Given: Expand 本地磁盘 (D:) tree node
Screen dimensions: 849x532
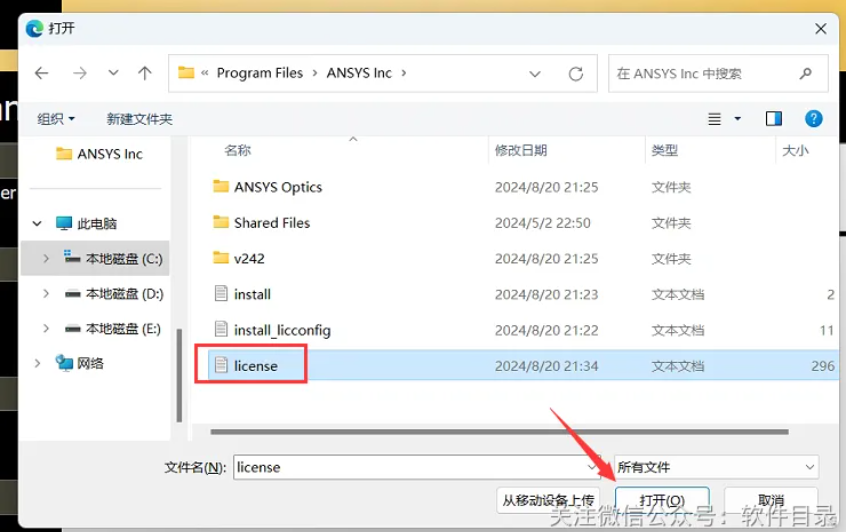Looking at the screenshot, I should (x=46, y=294).
